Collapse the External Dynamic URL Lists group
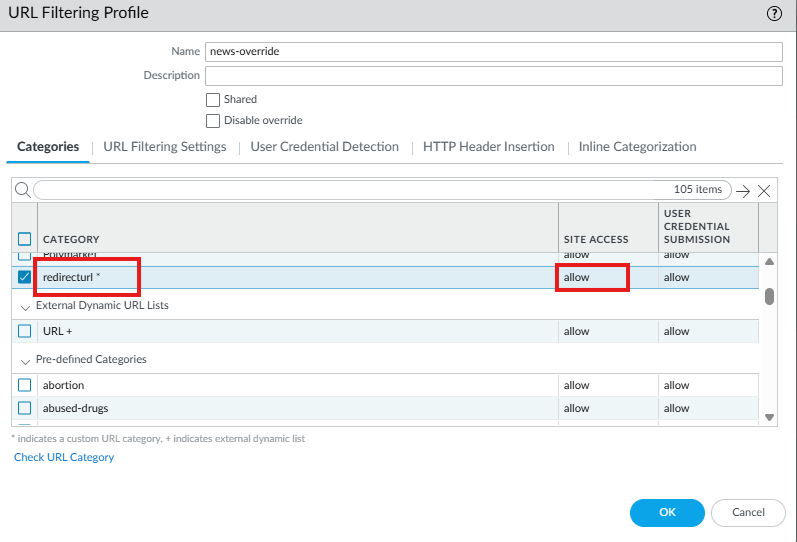797x542 pixels. point(25,306)
